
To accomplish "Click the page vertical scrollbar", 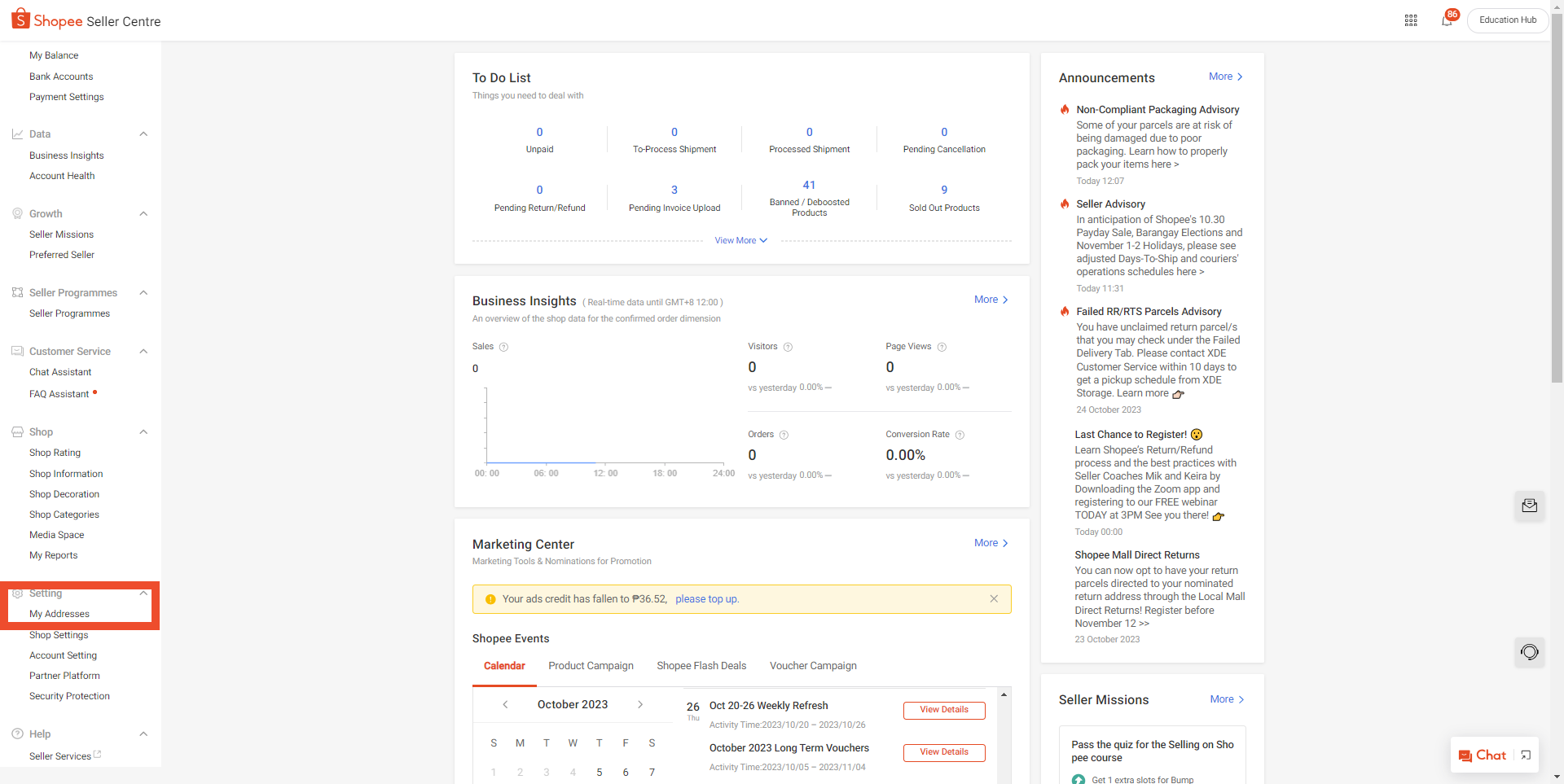I will click(1557, 244).
